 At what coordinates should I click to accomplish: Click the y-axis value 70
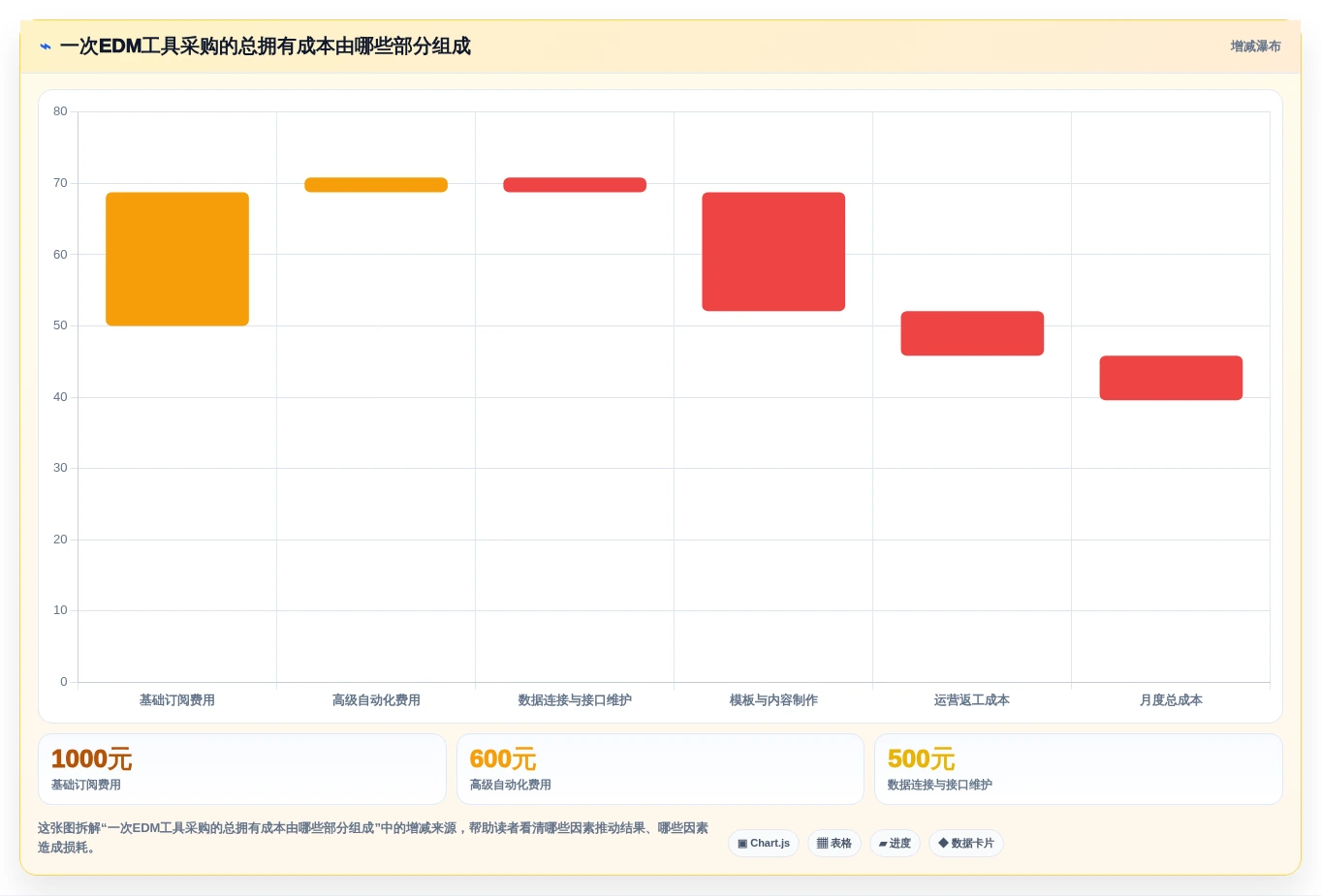(60, 183)
